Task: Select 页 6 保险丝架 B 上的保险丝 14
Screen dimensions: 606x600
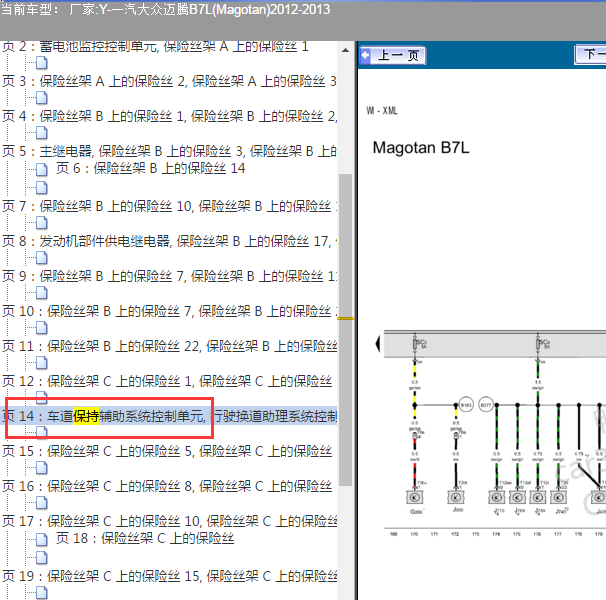Action: [x=150, y=168]
